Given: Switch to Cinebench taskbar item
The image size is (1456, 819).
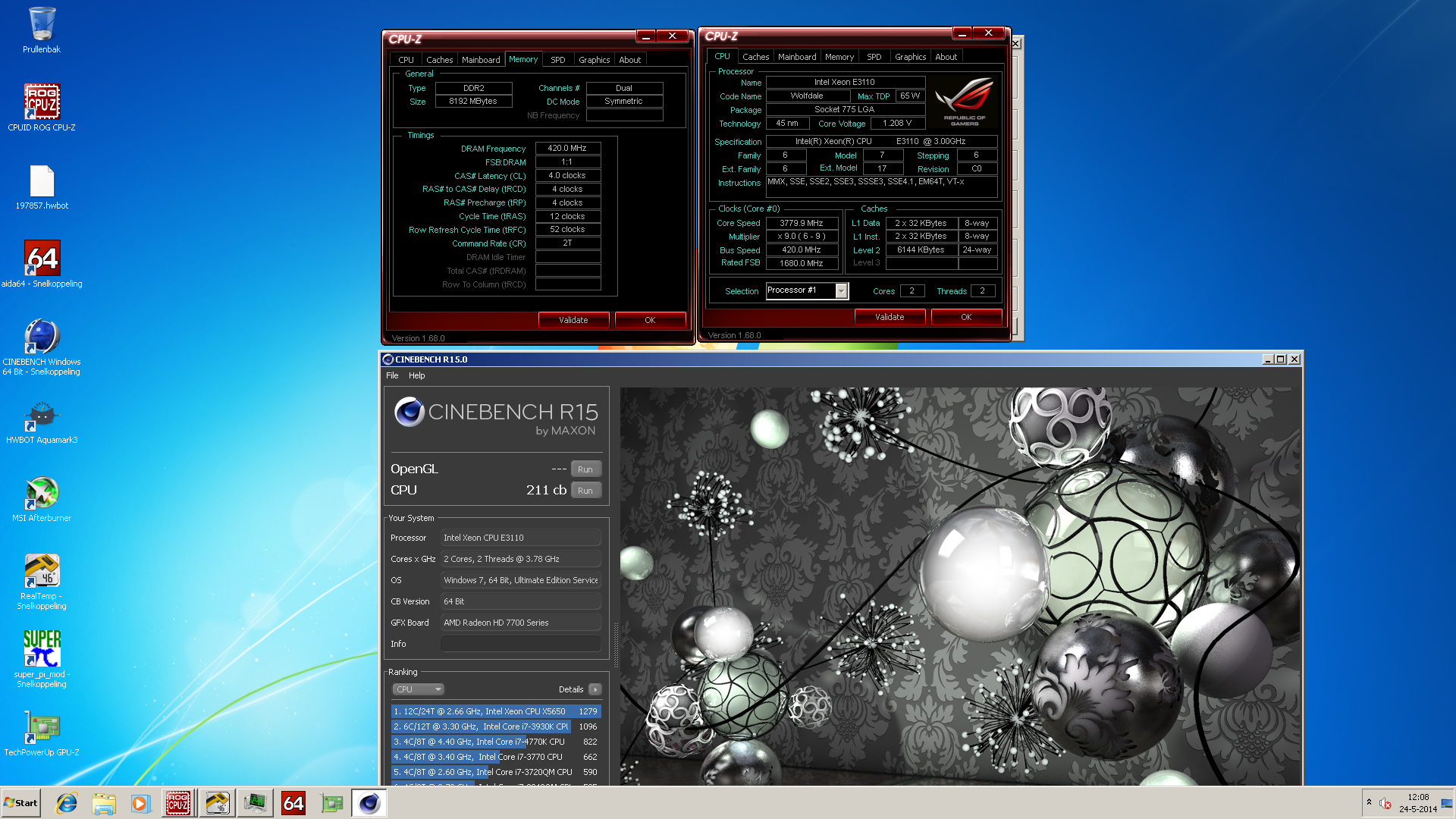Looking at the screenshot, I should pos(369,803).
